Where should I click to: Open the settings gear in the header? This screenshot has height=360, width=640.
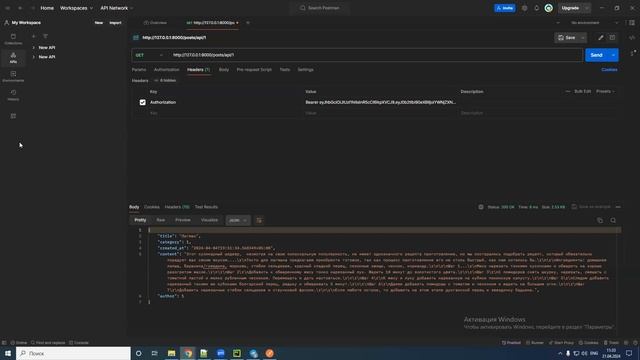524,8
